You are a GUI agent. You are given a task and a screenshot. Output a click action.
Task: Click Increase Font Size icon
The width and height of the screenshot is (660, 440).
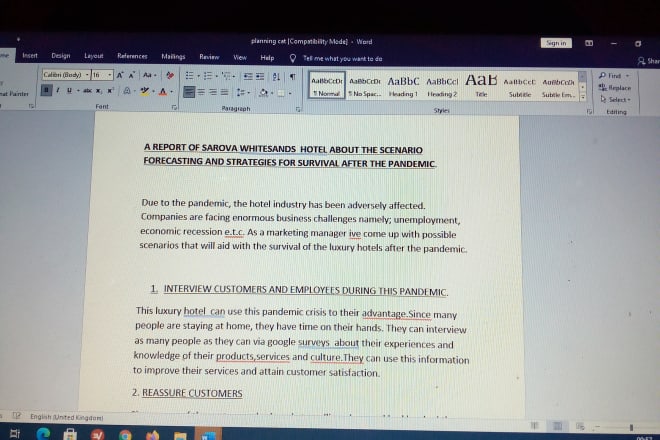pos(120,75)
